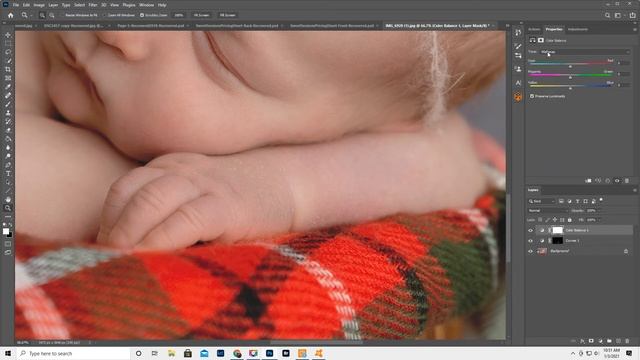640x360 pixels.
Task: Click Type here to search box
Action: pos(73,353)
